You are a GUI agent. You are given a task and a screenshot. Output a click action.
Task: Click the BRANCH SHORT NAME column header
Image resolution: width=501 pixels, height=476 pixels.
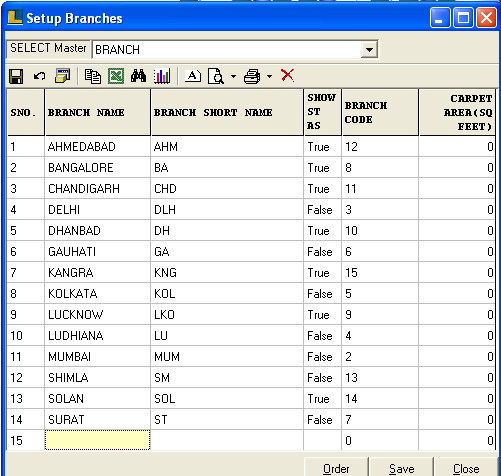click(227, 112)
